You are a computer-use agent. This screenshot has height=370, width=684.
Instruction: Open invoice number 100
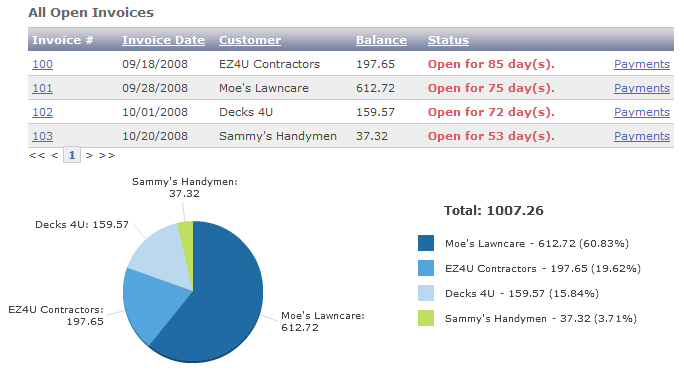[42, 64]
